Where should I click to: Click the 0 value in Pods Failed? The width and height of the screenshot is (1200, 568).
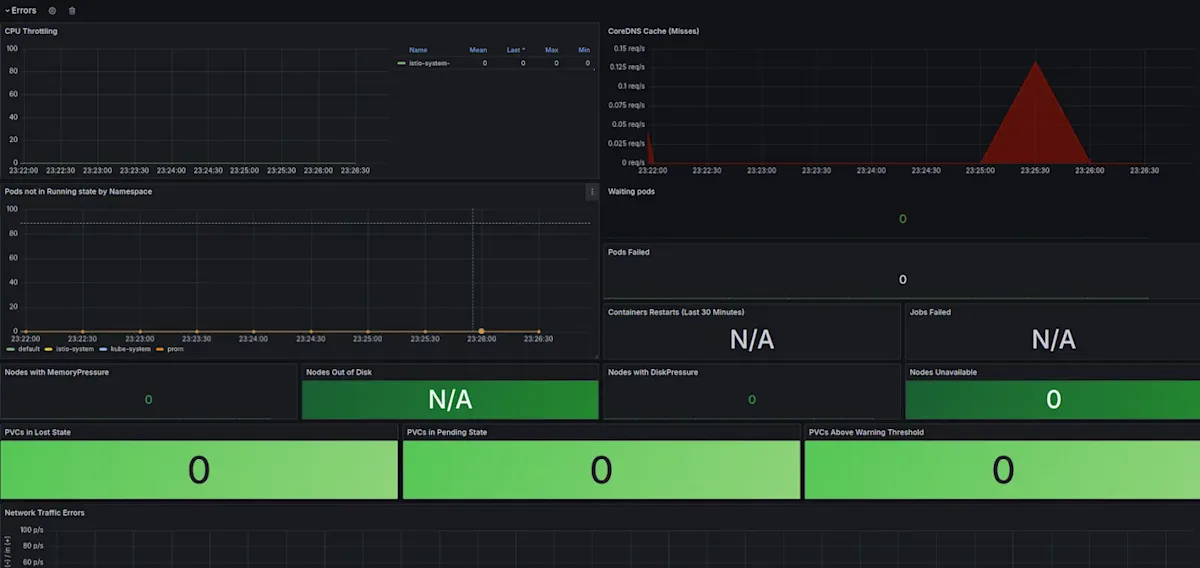click(903, 280)
